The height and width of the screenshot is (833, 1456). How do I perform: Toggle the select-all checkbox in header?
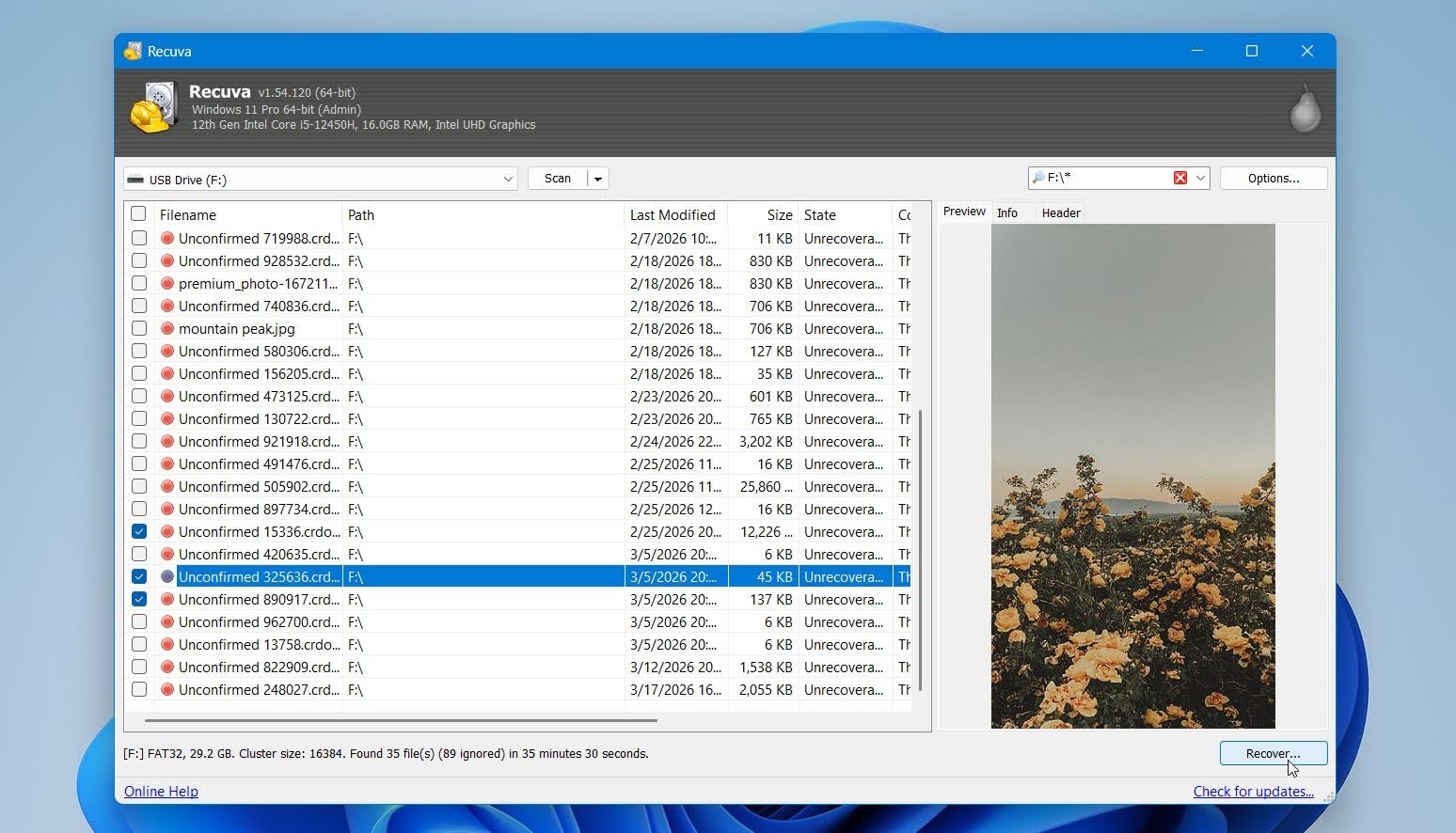coord(138,213)
